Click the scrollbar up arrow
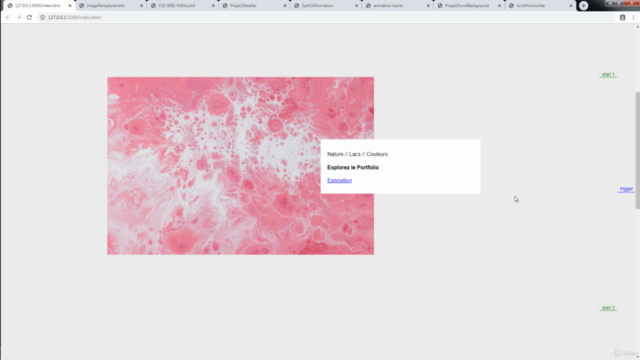Image resolution: width=640 pixels, height=360 pixels. [x=638, y=27]
